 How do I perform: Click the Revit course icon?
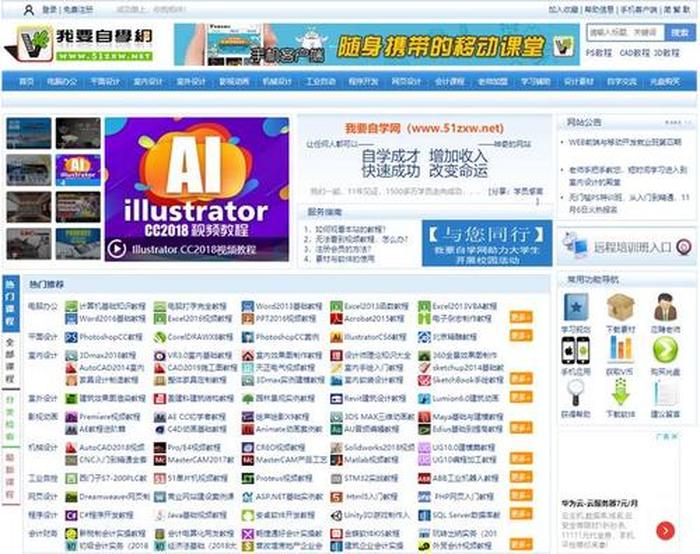[x=336, y=399]
